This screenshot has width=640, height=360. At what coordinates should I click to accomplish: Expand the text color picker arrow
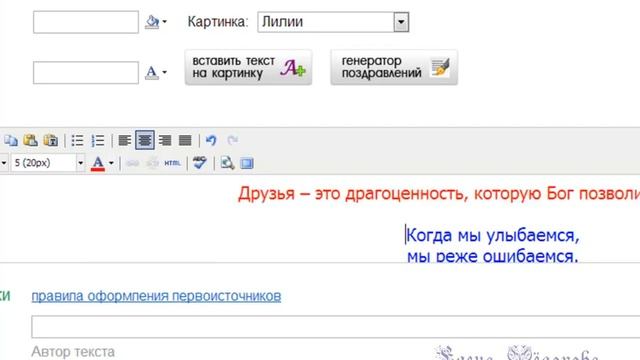111,163
